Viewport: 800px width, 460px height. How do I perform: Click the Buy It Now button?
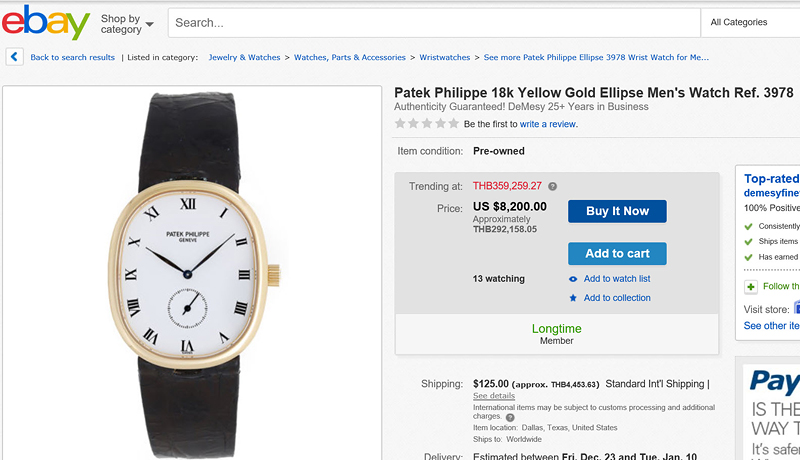tap(617, 211)
